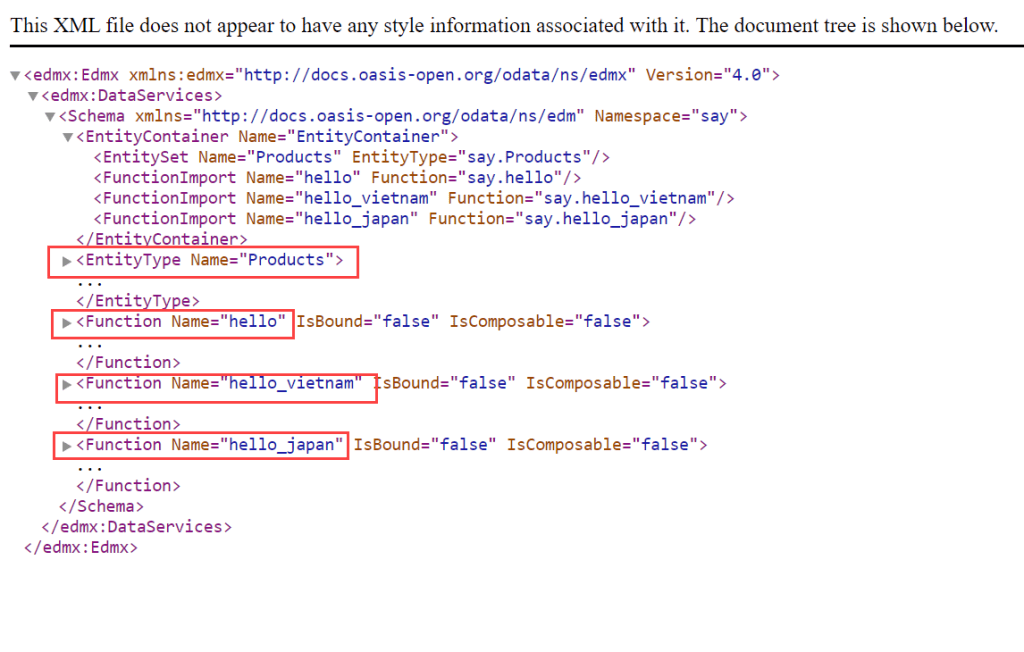Expand the hello Function node
Viewport: 1024px width, 652px height.
[x=67, y=322]
